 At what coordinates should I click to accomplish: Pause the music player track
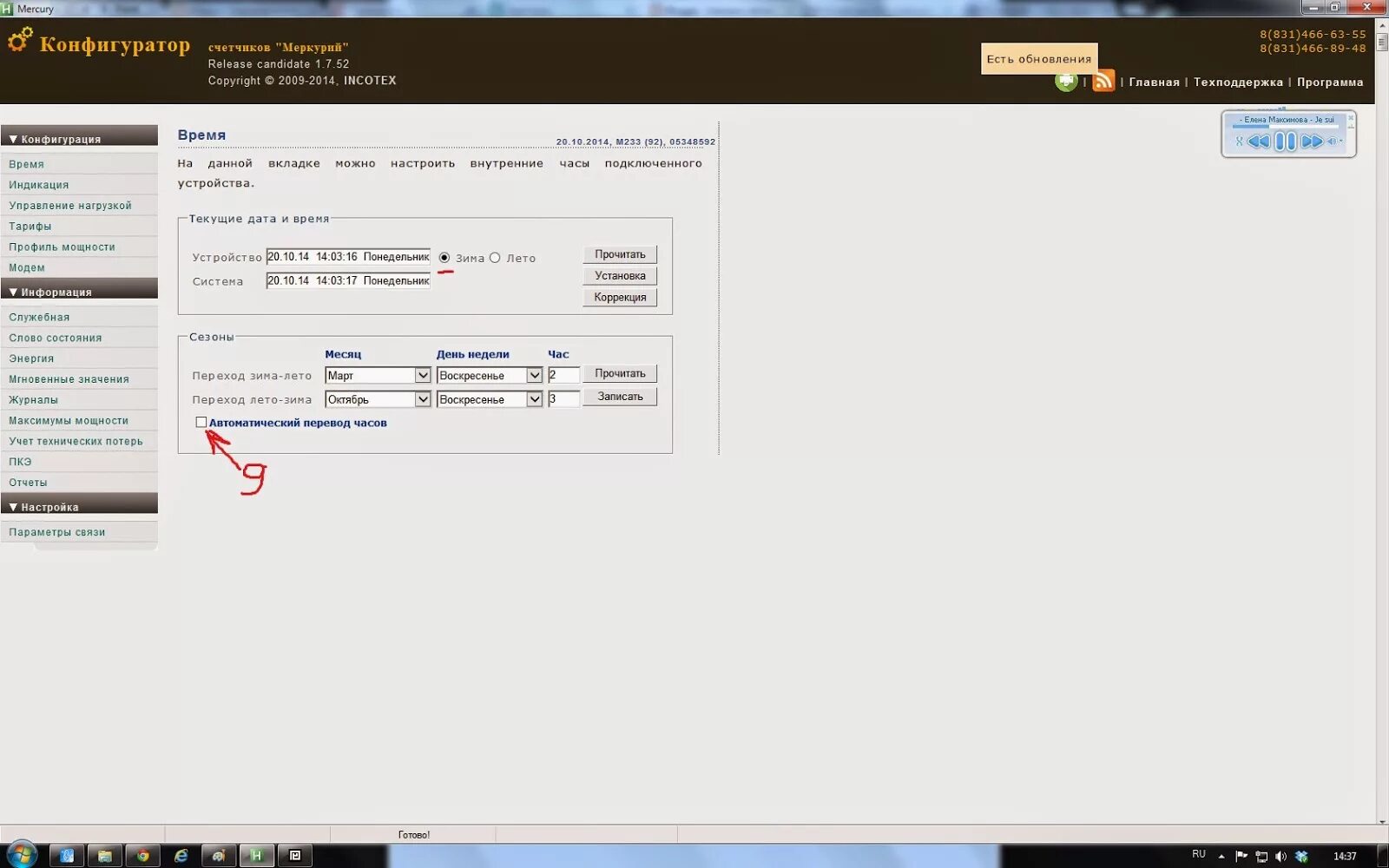[x=1286, y=141]
